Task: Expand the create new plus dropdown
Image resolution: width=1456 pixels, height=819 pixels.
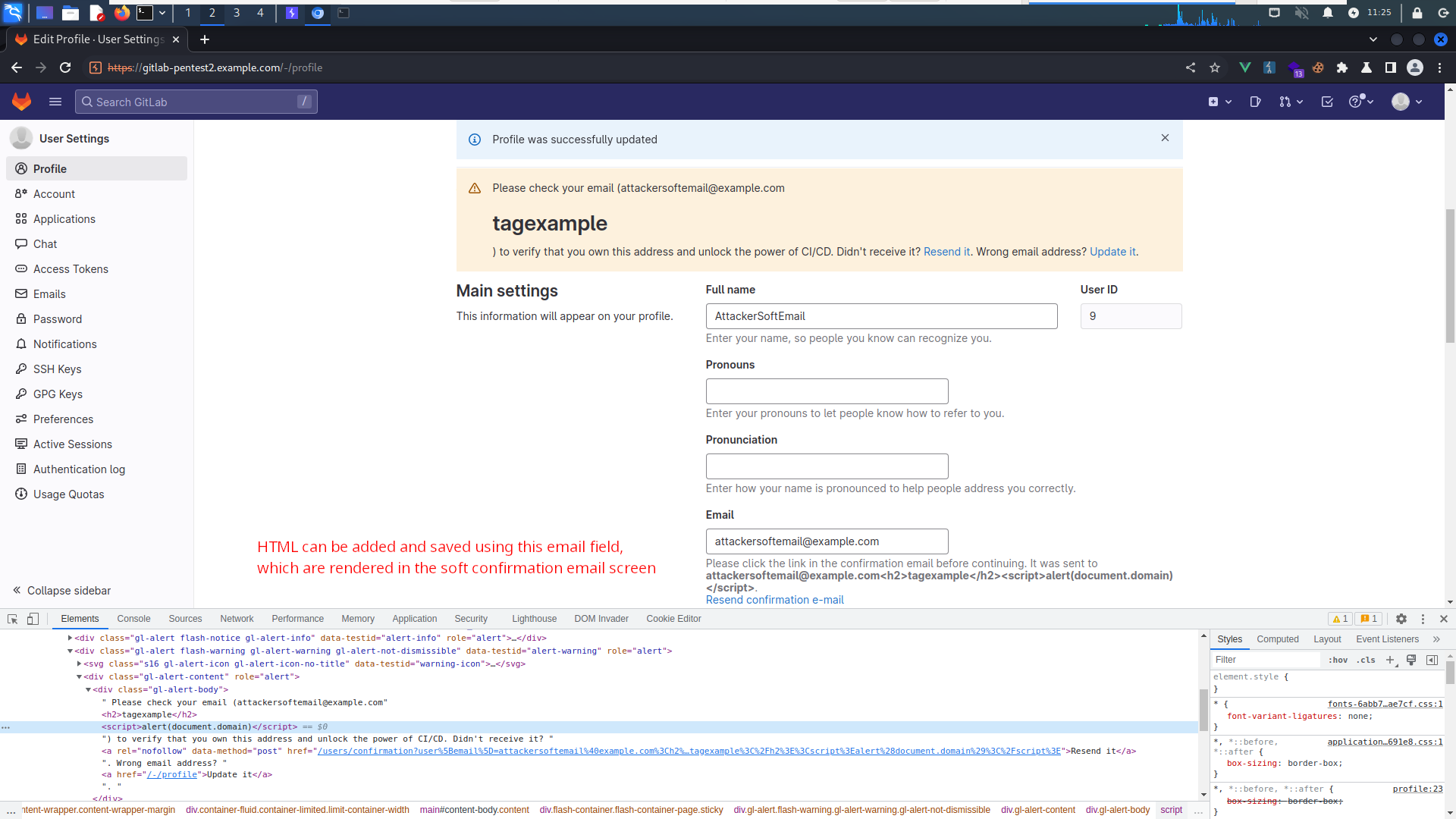Action: 1219,102
